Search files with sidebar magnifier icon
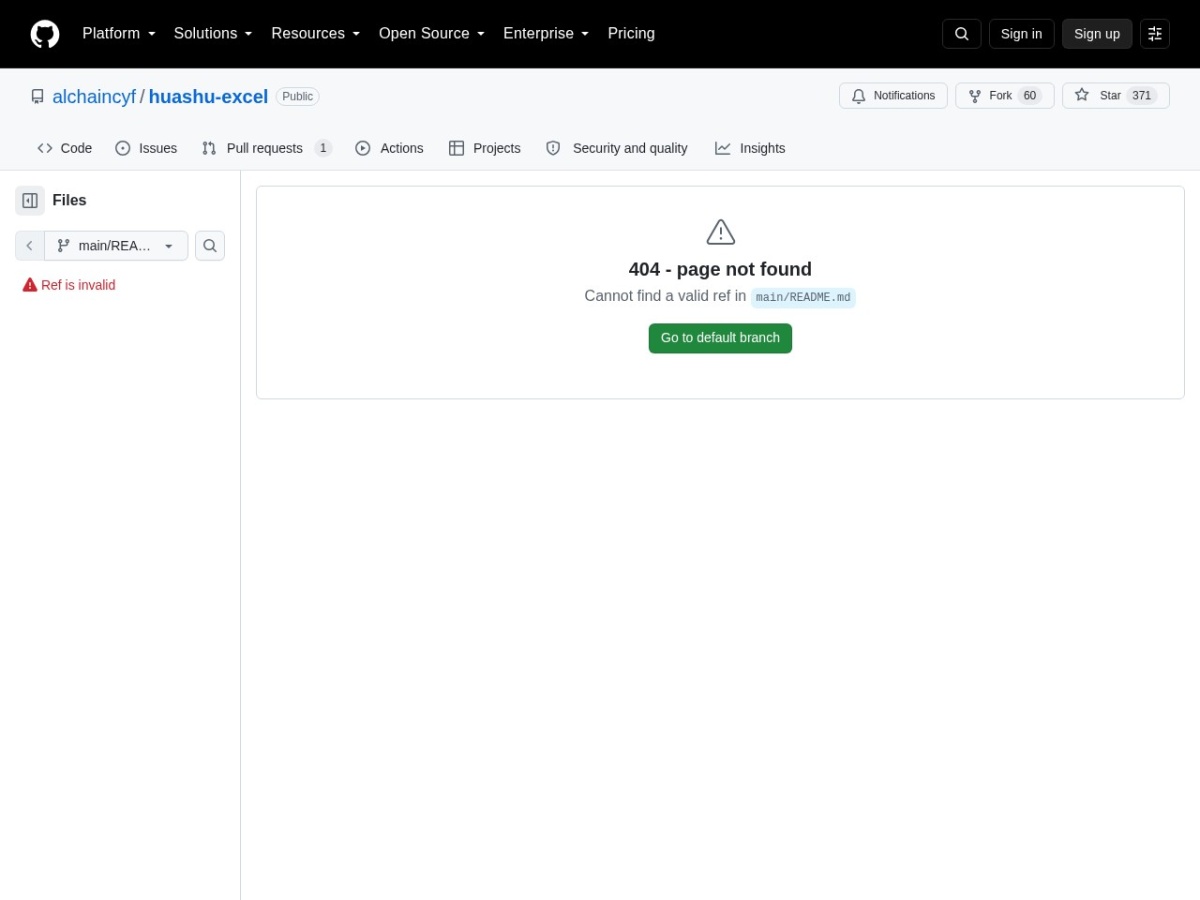Image resolution: width=1200 pixels, height=900 pixels. 210,246
